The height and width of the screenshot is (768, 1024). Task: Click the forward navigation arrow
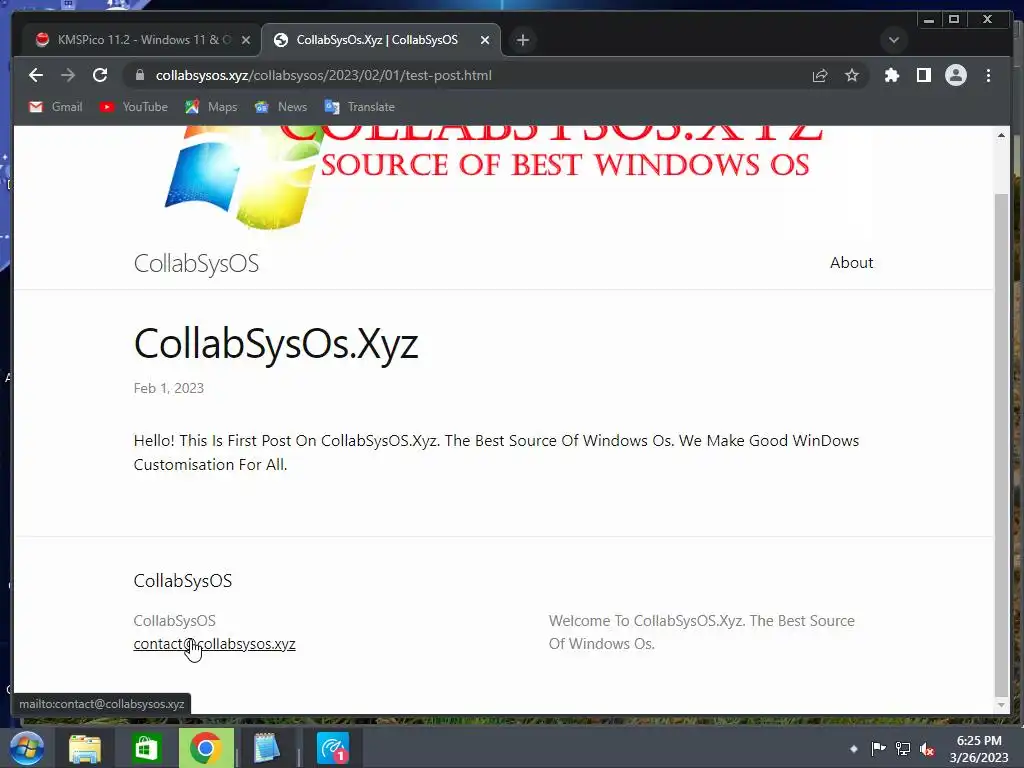pyautogui.click(x=68, y=76)
